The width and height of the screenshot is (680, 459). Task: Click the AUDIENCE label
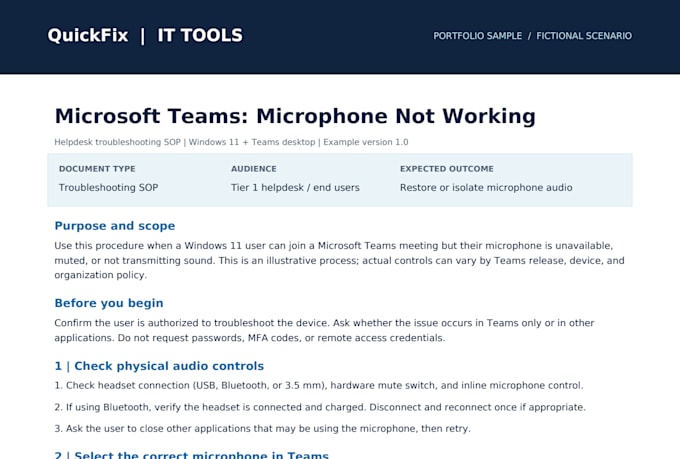[253, 169]
